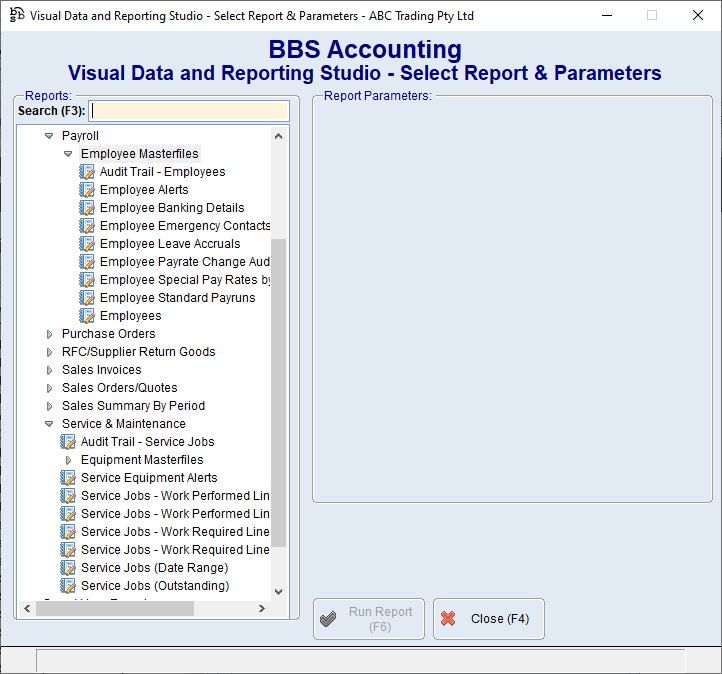The width and height of the screenshot is (722, 674).
Task: Click the Audit Trail - Employees report icon
Action: pyautogui.click(x=87, y=172)
